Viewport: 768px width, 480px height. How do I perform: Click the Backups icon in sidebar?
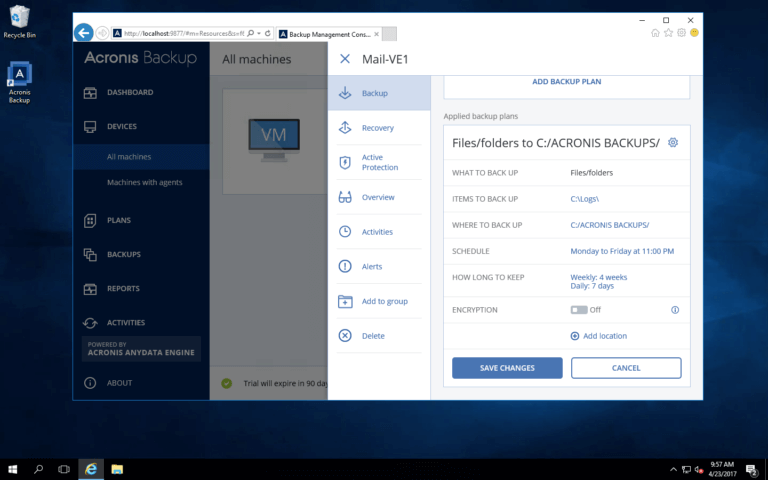pyautogui.click(x=90, y=255)
